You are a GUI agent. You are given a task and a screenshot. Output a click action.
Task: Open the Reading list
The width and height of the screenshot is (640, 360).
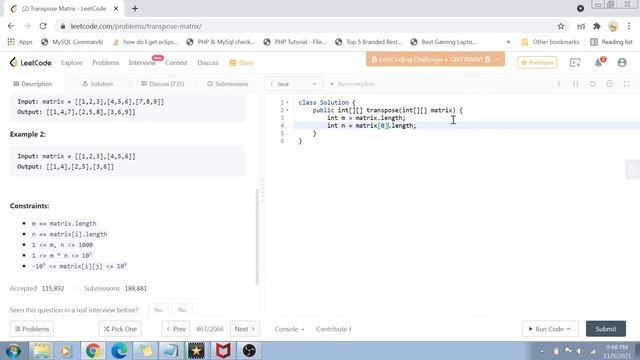pyautogui.click(x=611, y=42)
